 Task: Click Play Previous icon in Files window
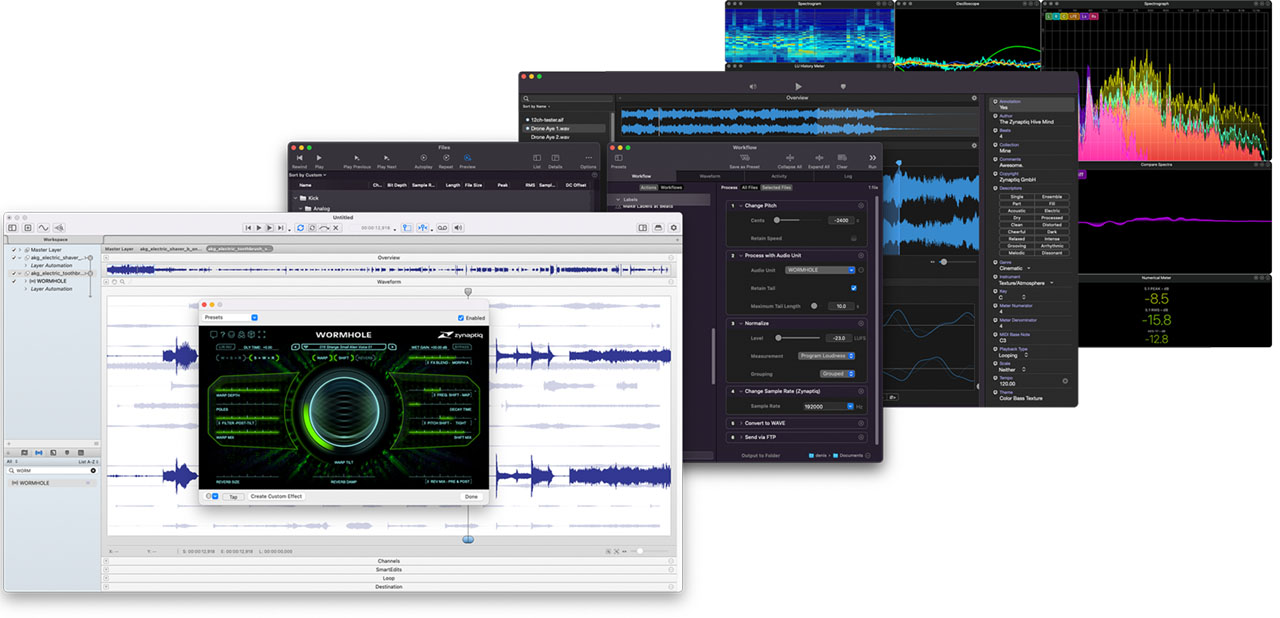coord(357,158)
